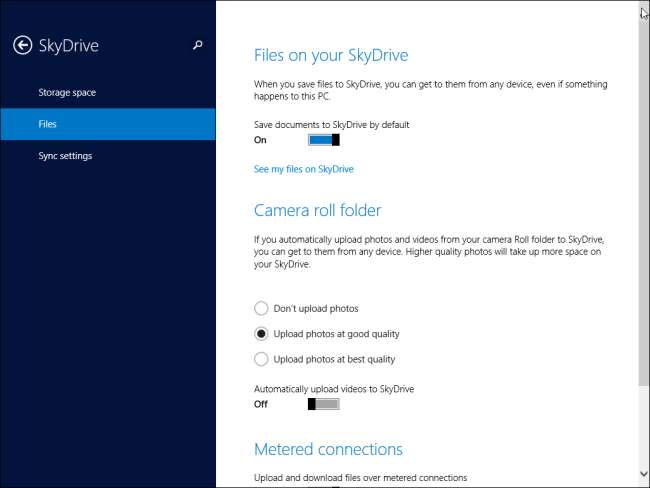
Task: Click the Upload and download files over metered connections text
Action: [360, 478]
